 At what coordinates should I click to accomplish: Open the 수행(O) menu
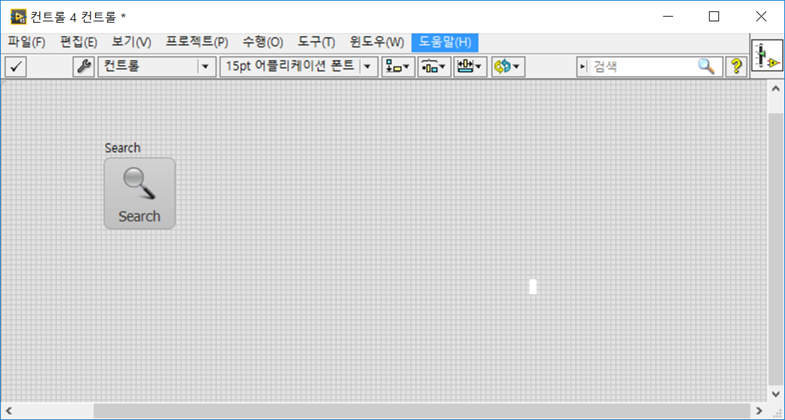[263, 43]
